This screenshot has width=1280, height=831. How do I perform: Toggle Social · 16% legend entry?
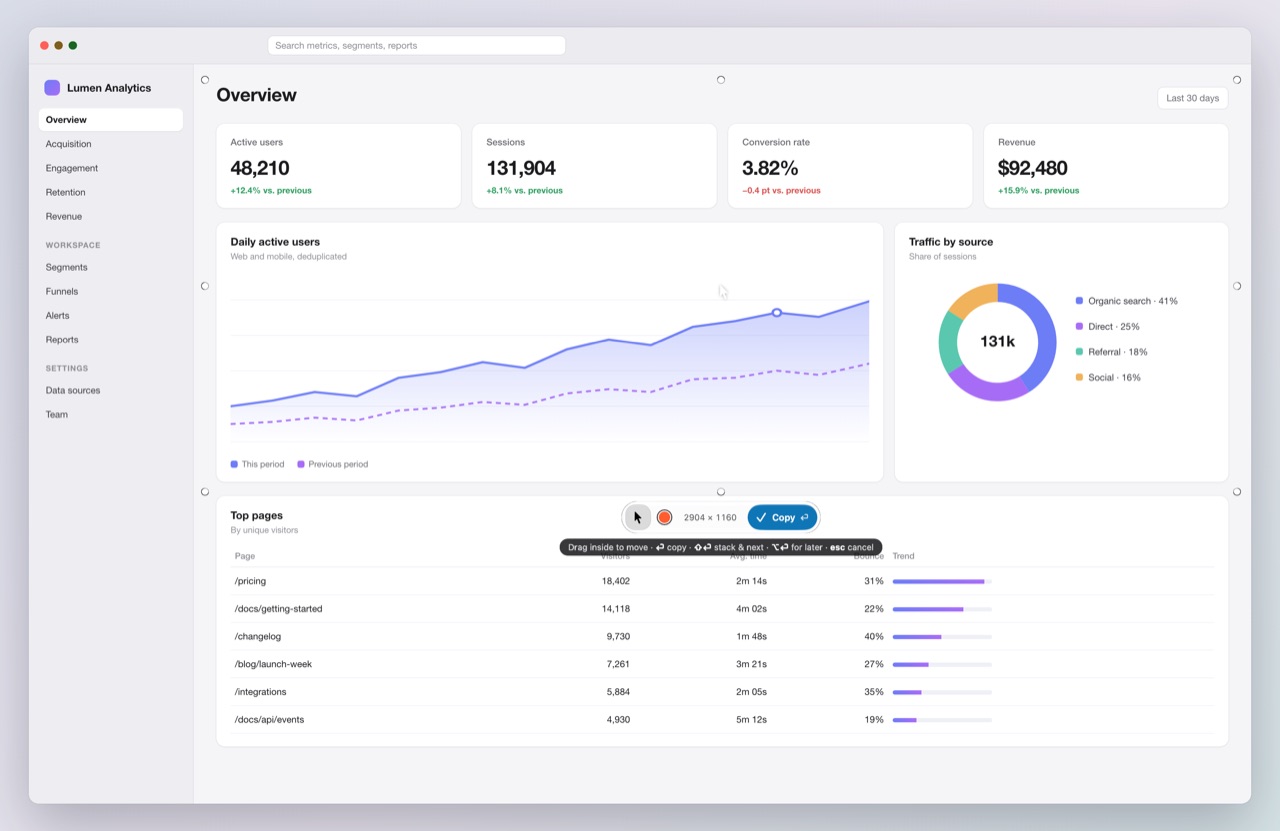[1108, 377]
